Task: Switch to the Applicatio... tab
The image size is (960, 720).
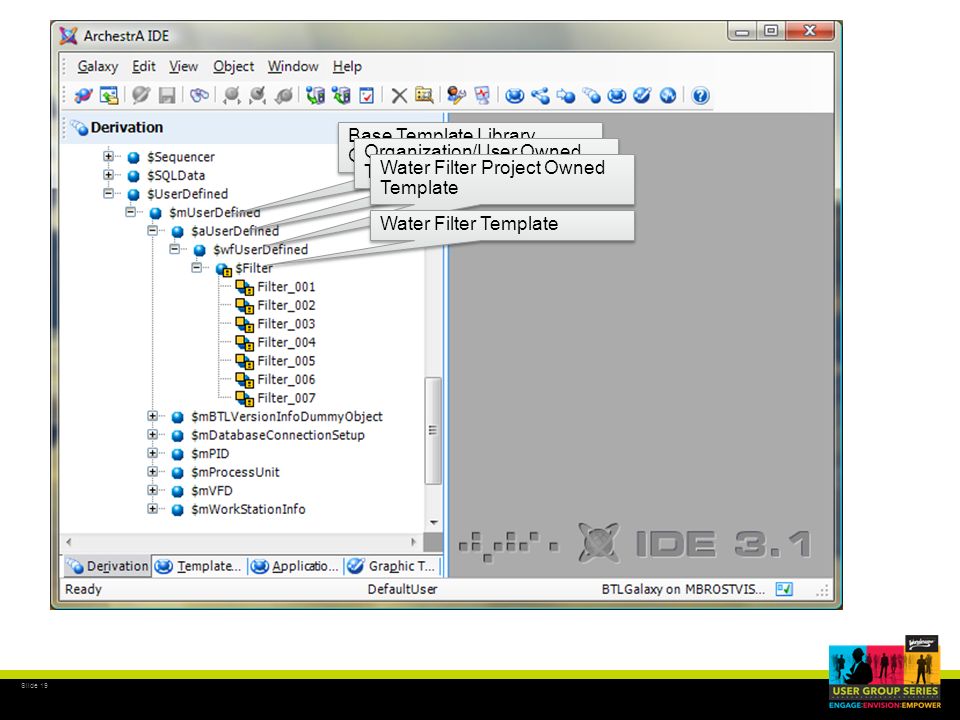Action: [295, 566]
